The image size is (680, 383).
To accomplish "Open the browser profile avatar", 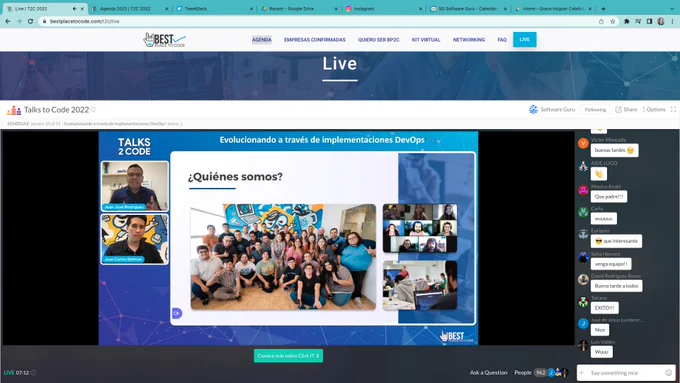I will click(x=661, y=21).
